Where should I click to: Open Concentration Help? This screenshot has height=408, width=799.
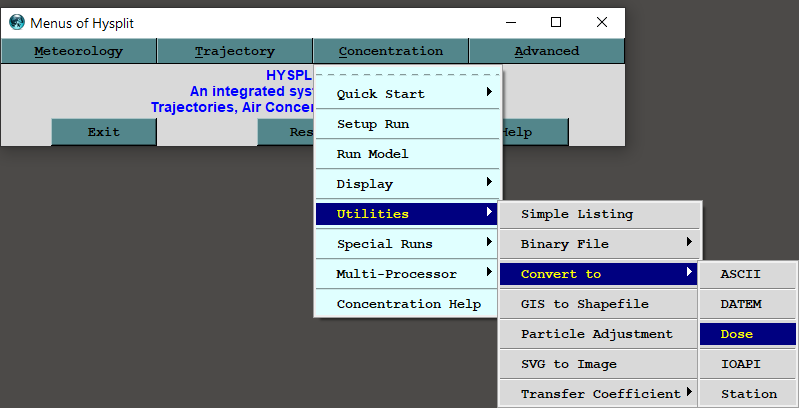pos(408,304)
